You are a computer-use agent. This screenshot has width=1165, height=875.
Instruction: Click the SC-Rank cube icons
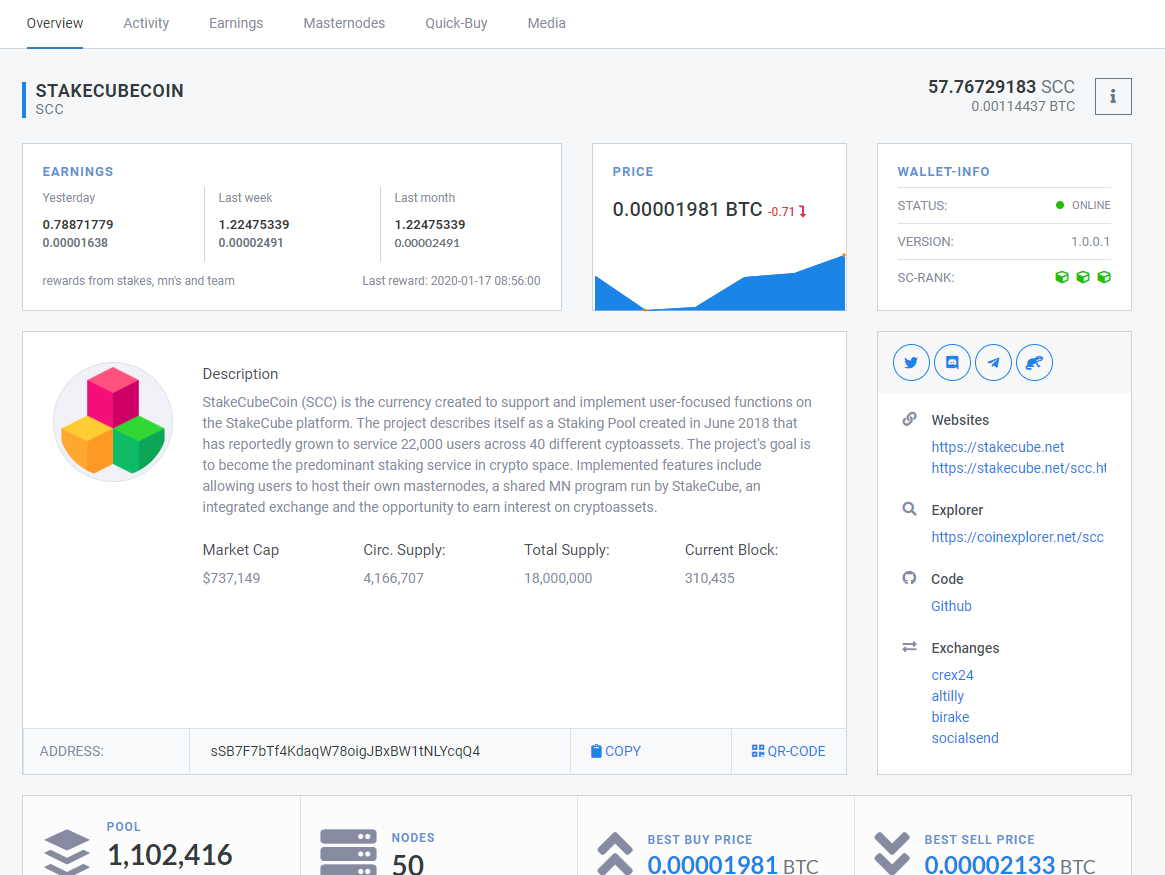pyautogui.click(x=1083, y=277)
